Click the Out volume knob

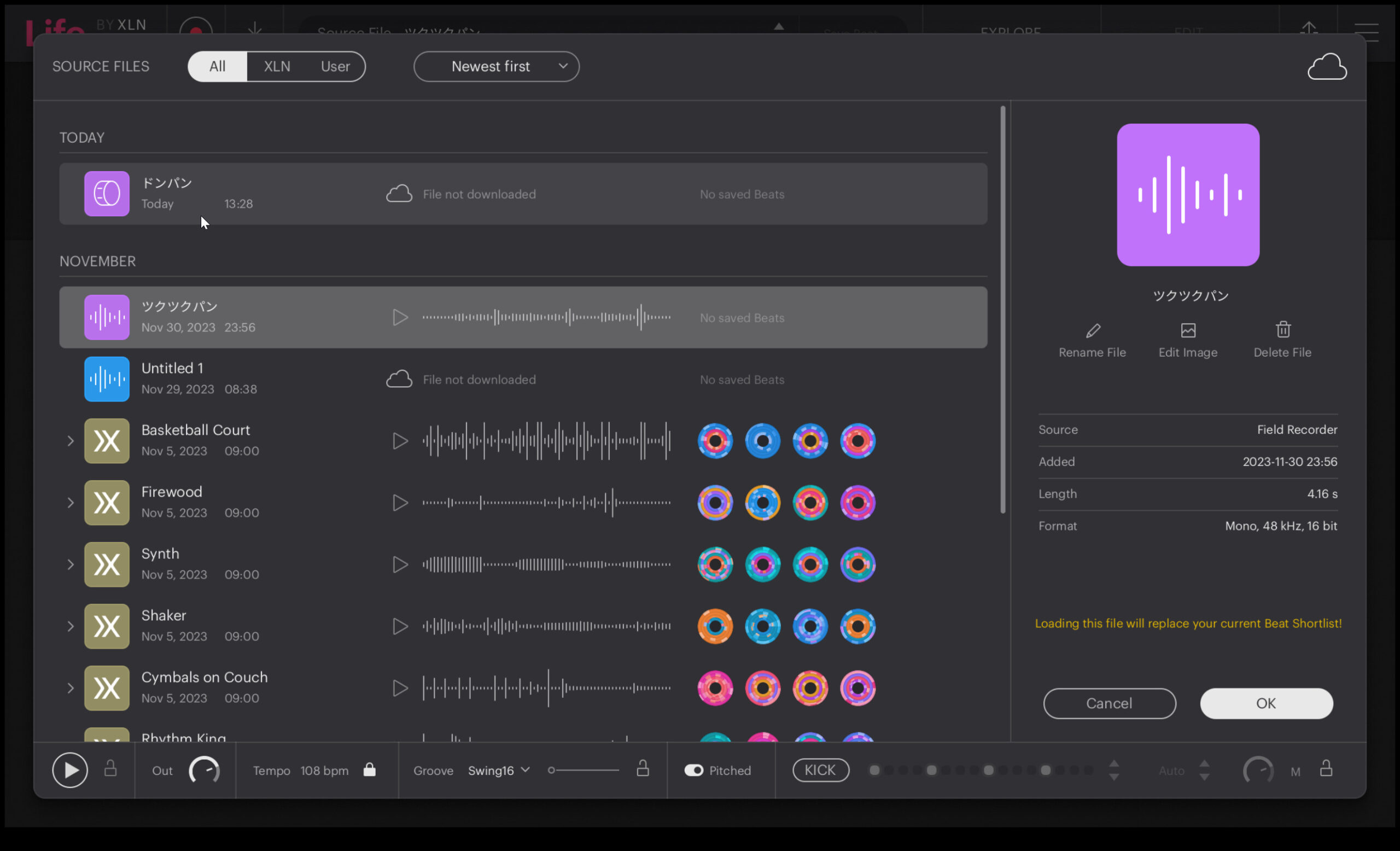coord(204,771)
